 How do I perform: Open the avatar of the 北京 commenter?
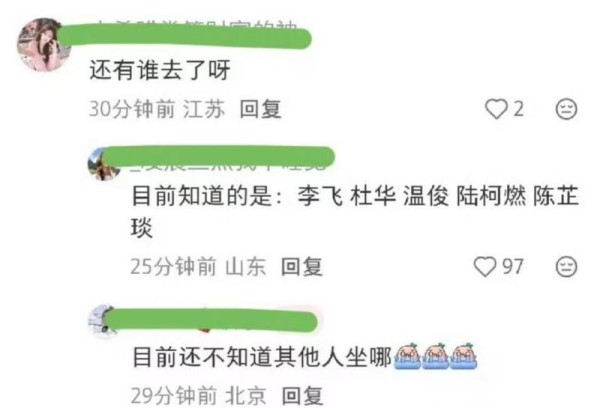(103, 322)
